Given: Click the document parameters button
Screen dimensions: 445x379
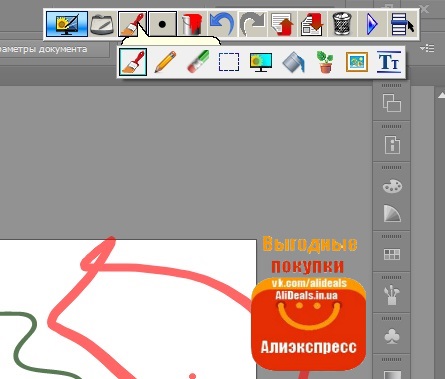Looking at the screenshot, I should pyautogui.click(x=55, y=49).
